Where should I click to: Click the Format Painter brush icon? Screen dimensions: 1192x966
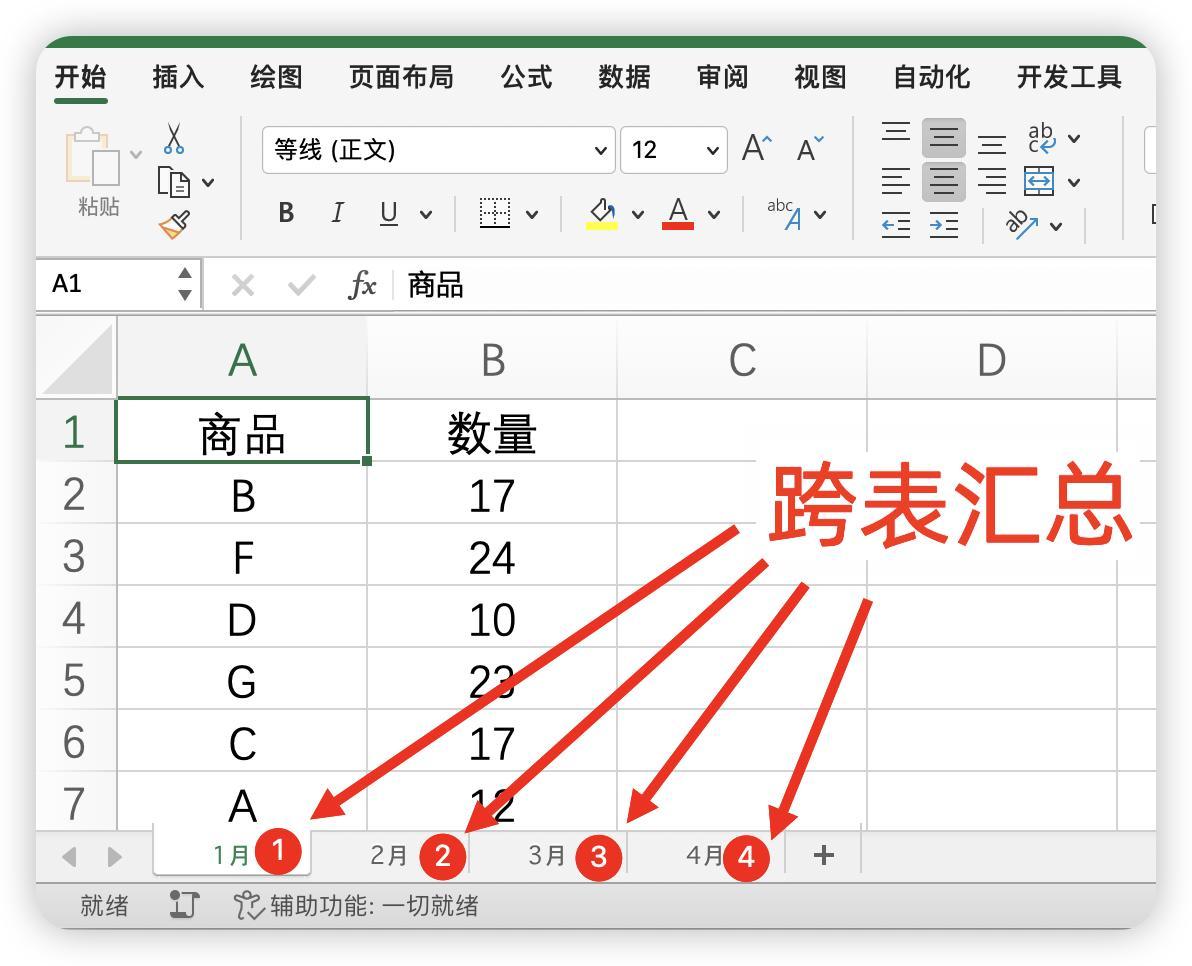point(174,225)
